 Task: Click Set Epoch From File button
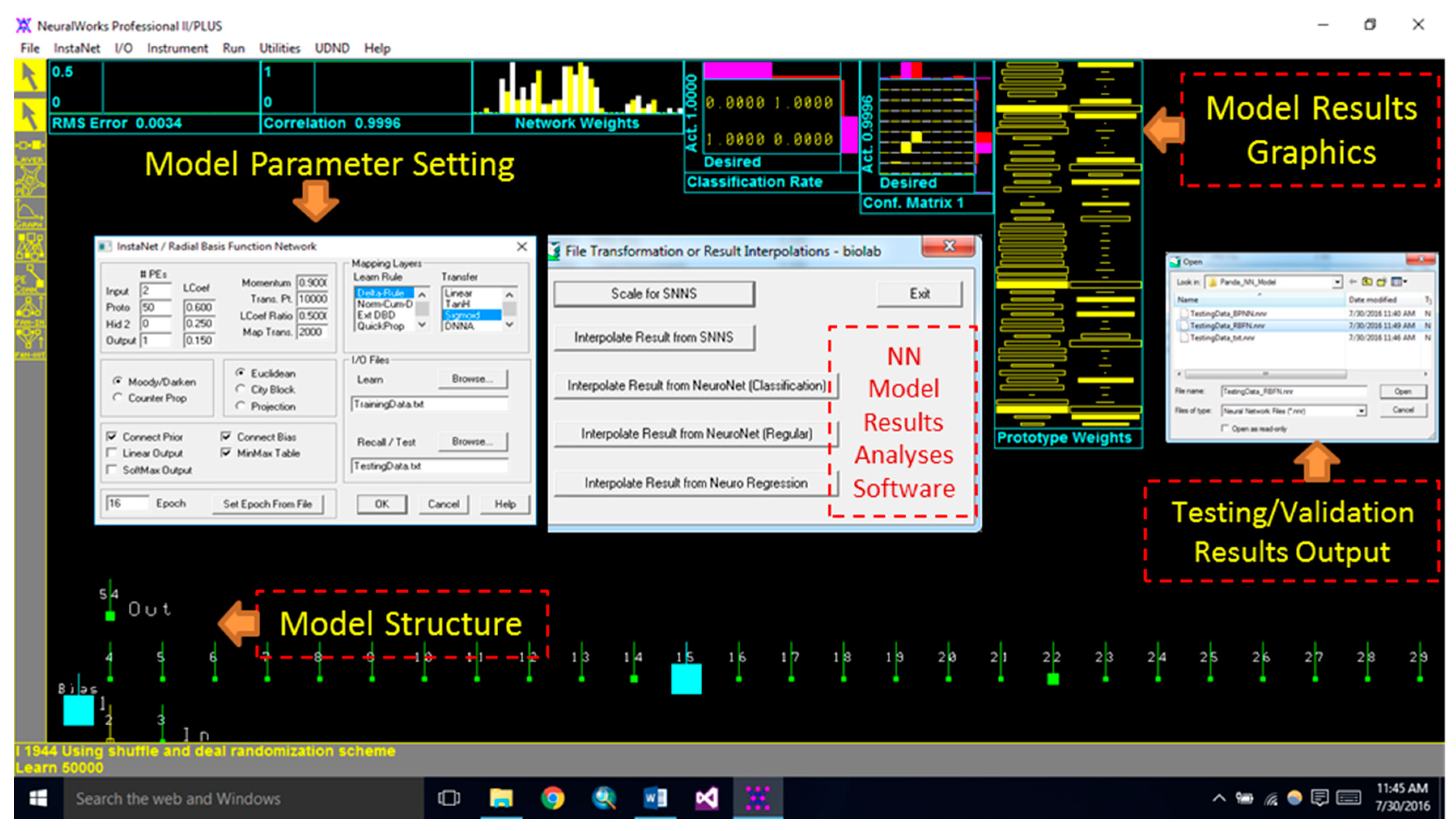click(267, 504)
